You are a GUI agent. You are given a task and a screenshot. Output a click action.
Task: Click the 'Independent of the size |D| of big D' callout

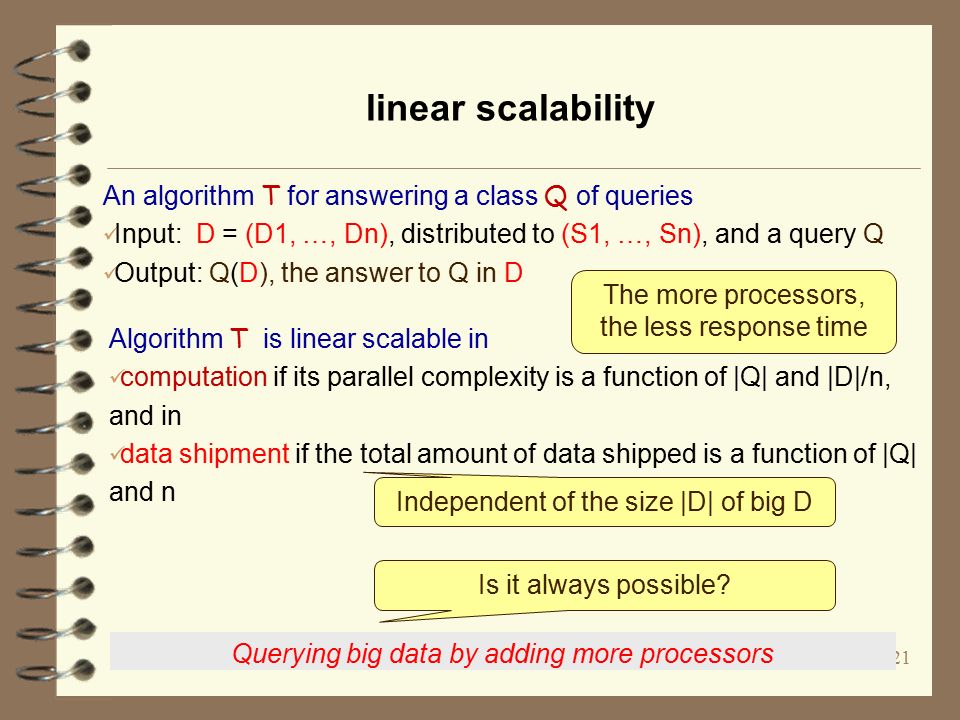coord(604,502)
